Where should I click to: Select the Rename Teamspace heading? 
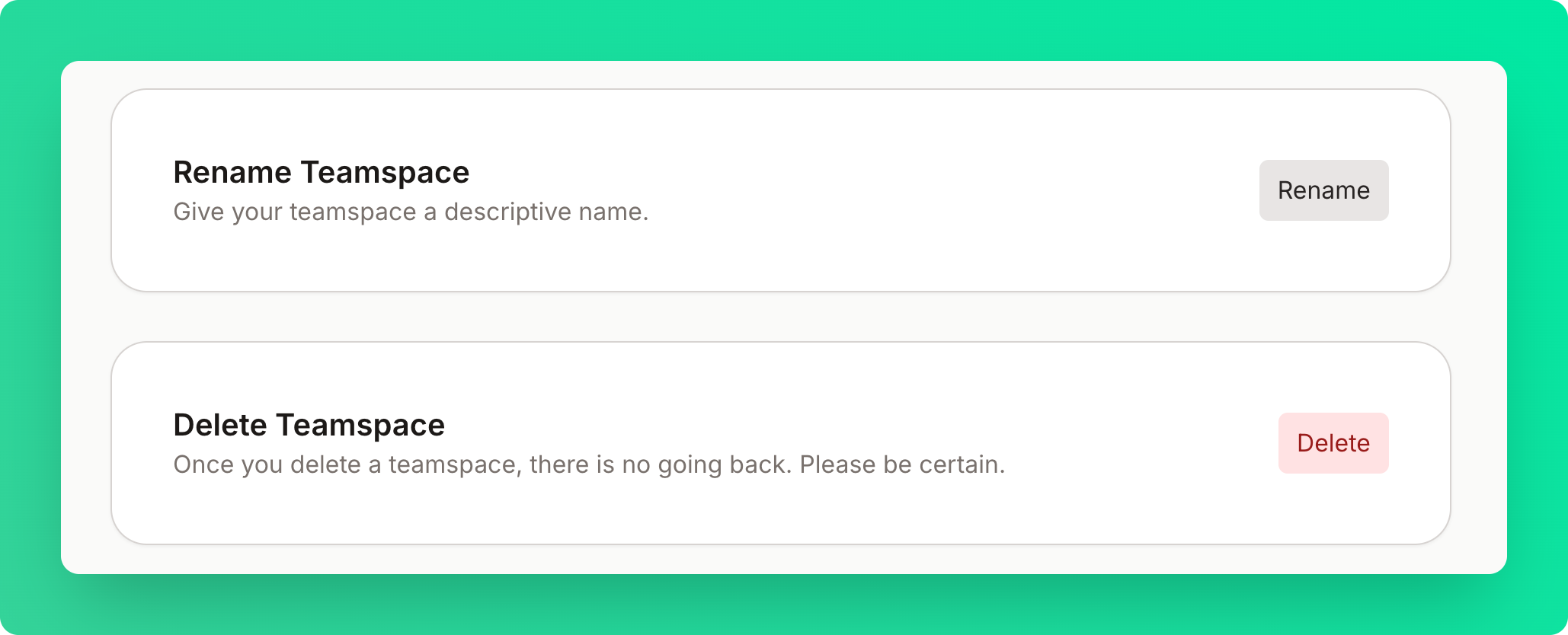pos(322,172)
